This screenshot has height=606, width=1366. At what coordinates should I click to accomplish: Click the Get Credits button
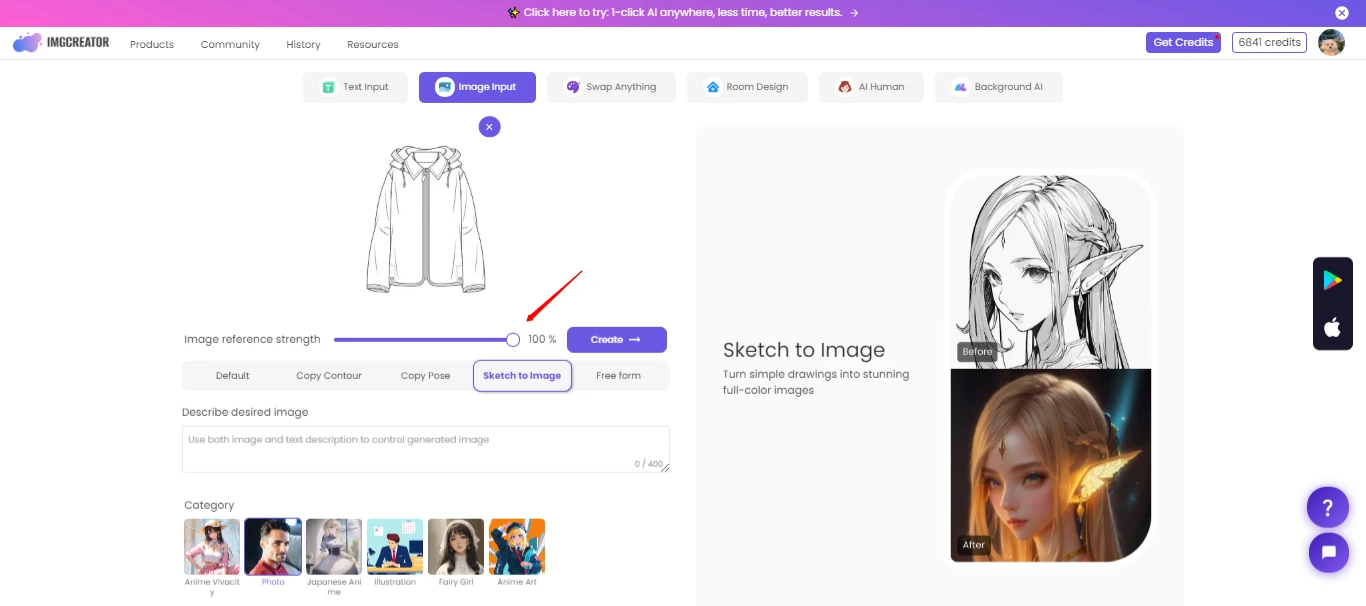coord(1183,42)
